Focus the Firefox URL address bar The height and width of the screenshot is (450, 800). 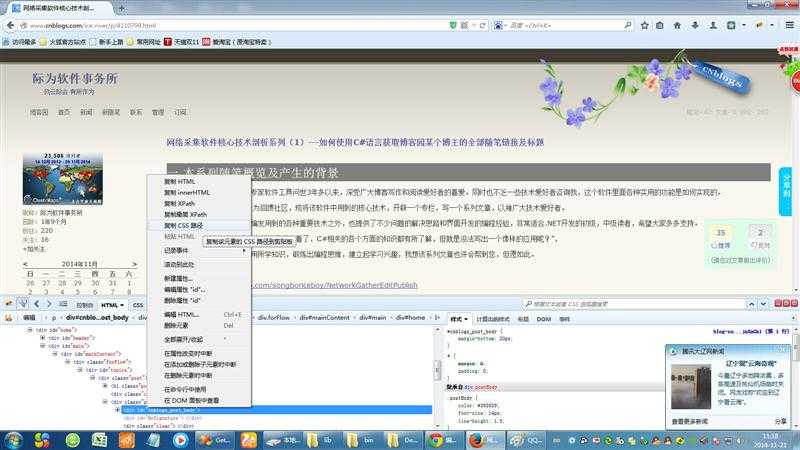tap(239, 25)
